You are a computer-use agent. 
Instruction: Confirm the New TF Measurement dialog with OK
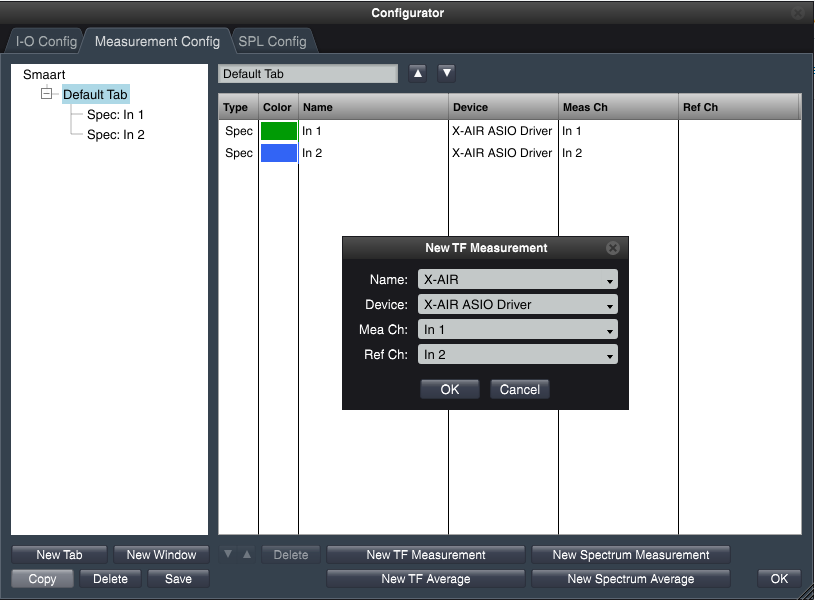(450, 389)
